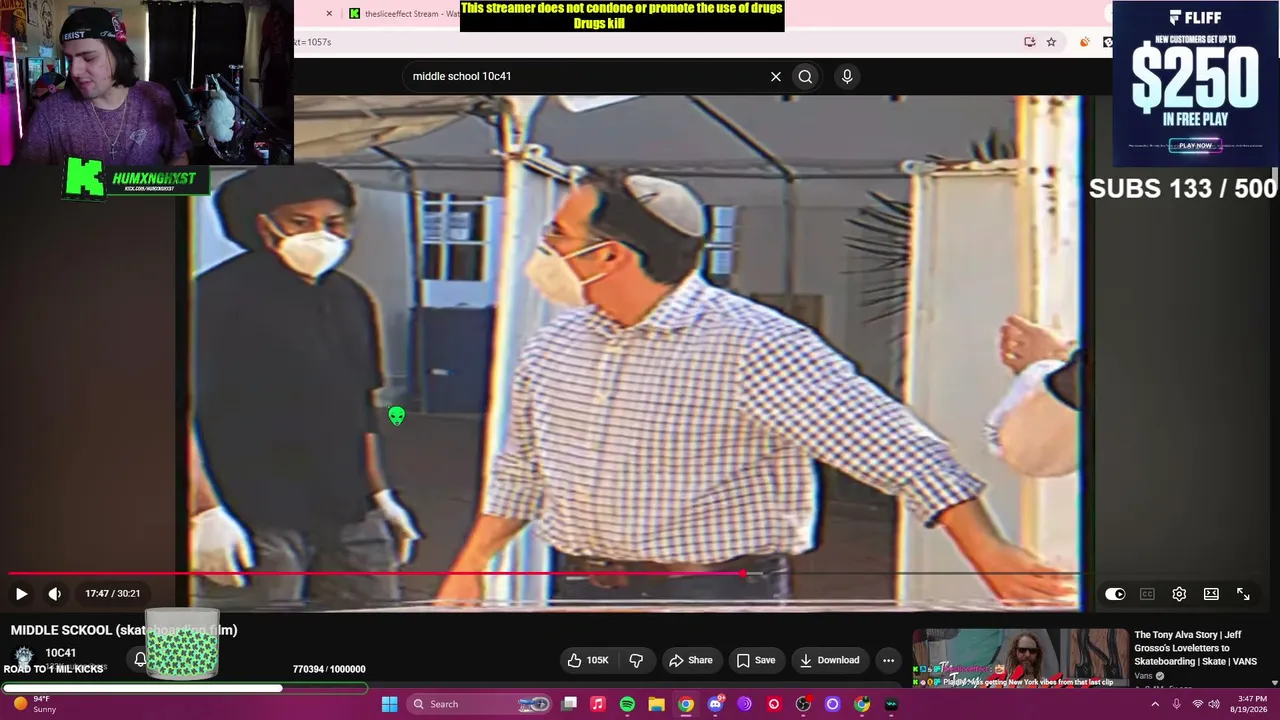
Task: Click the system tray microphone icon
Action: point(1176,704)
